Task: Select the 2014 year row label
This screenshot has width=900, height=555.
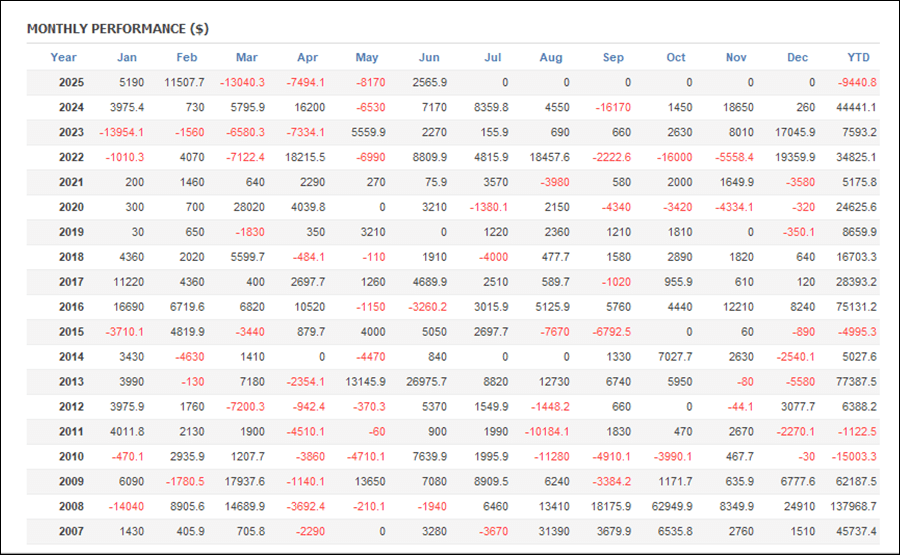Action: pos(71,357)
